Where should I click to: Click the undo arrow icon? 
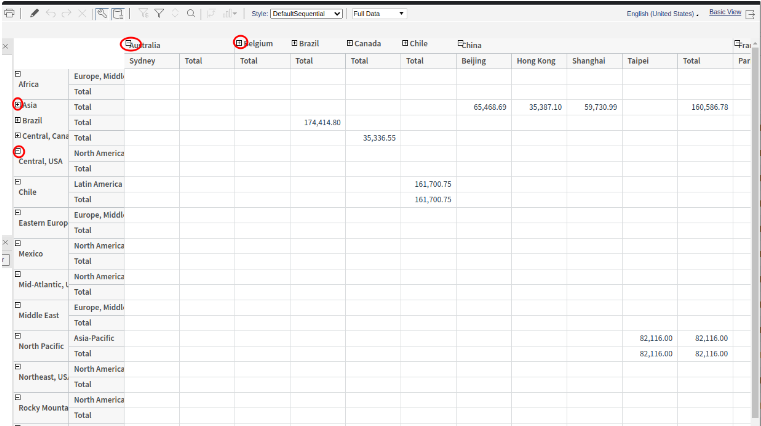point(51,14)
